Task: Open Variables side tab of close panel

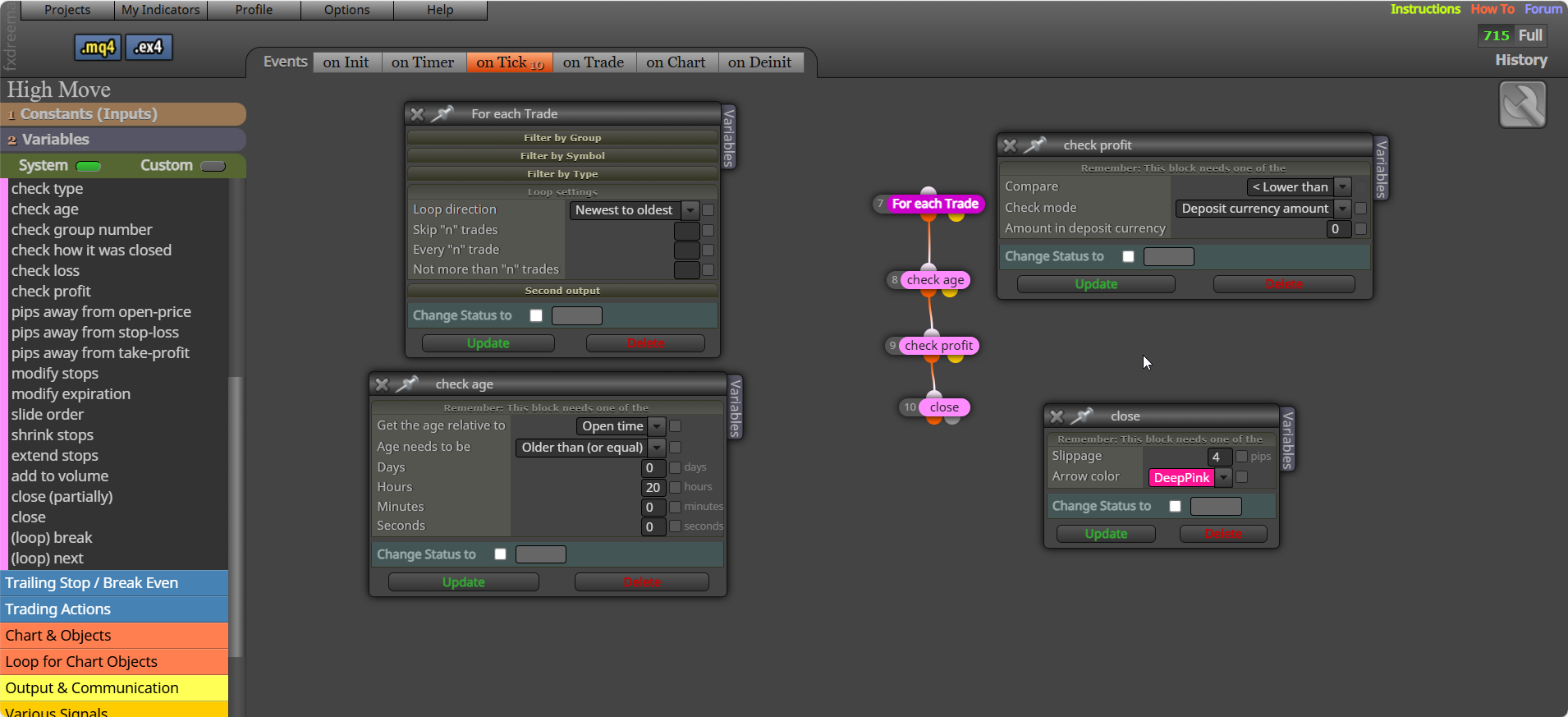Action: click(x=1287, y=439)
